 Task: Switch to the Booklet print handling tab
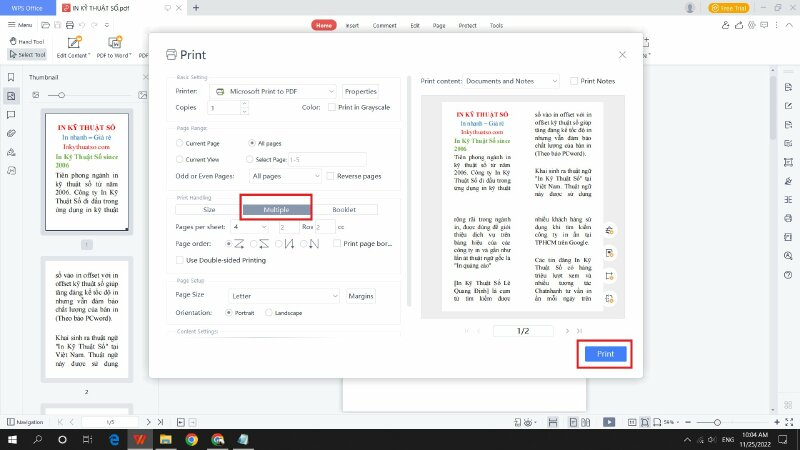pyautogui.click(x=344, y=210)
